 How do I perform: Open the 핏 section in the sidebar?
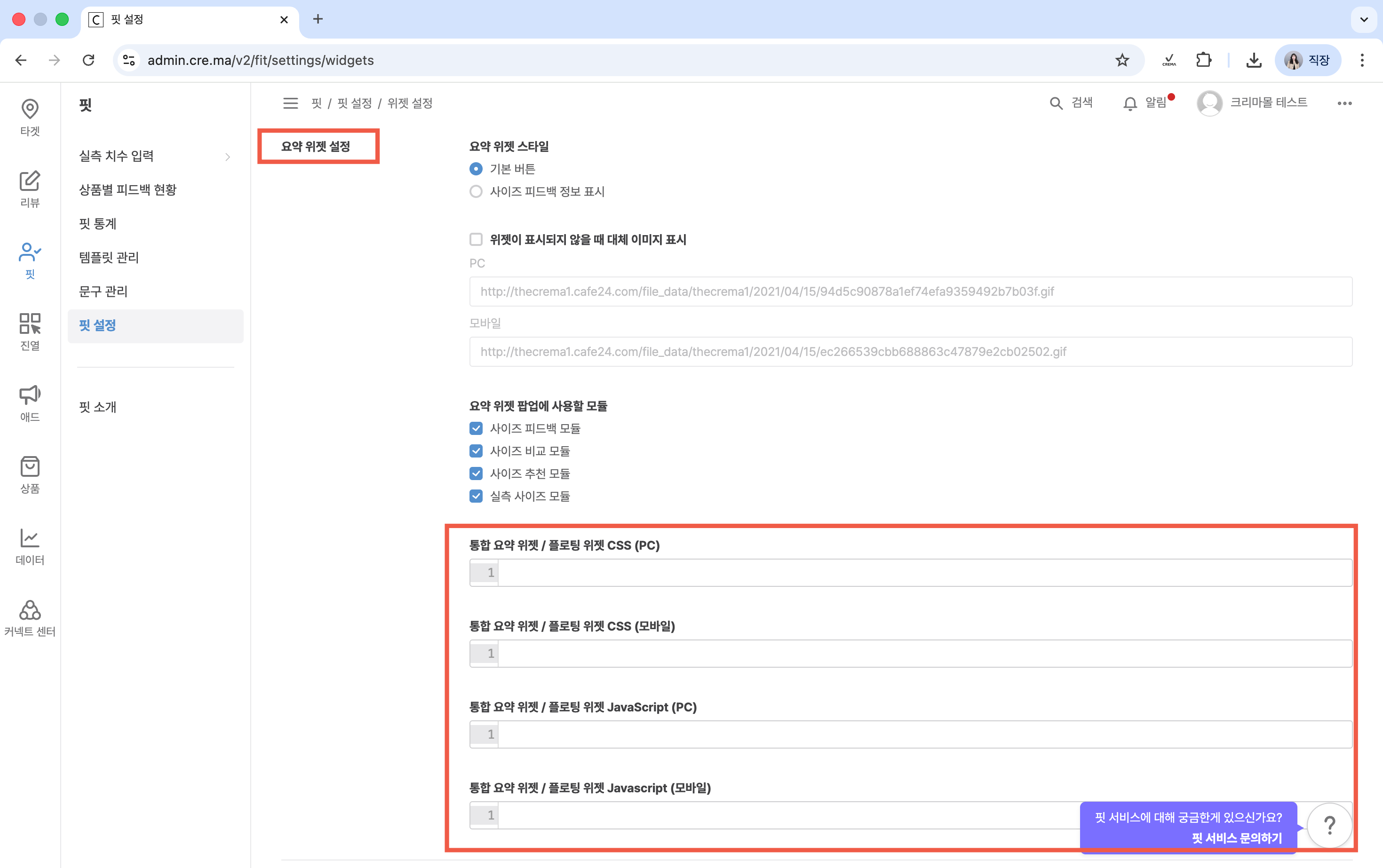point(30,260)
